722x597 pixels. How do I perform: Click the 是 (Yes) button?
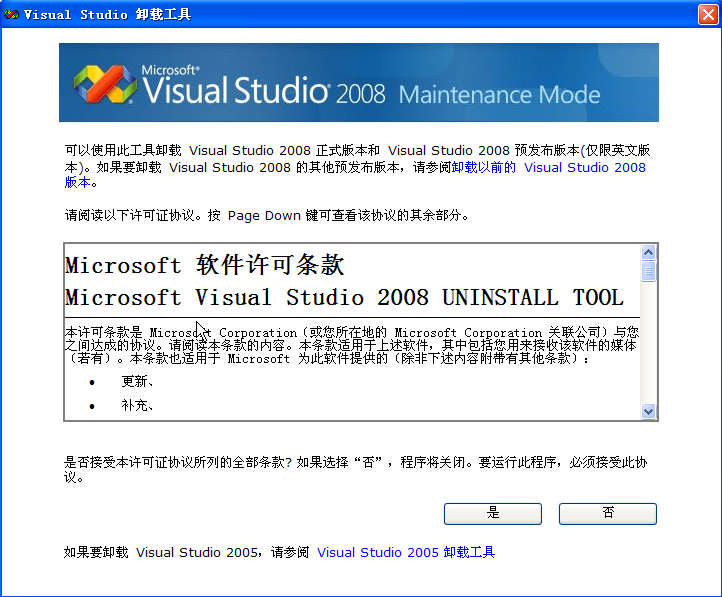pos(493,513)
